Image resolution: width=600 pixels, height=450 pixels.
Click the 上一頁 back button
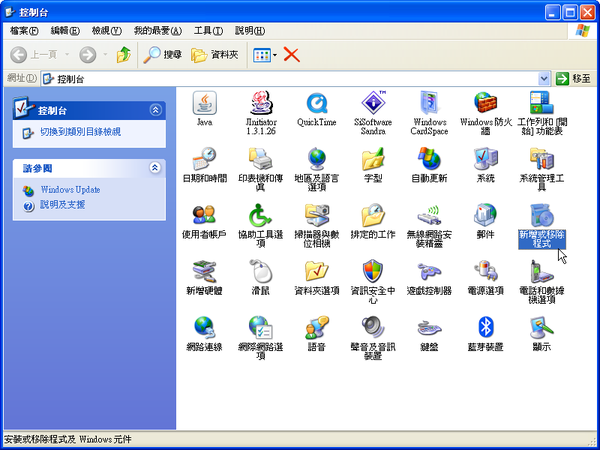[x=33, y=55]
